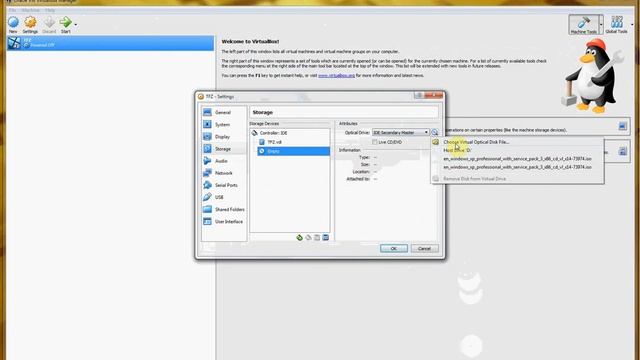Image resolution: width=640 pixels, height=360 pixels.
Task: Open the General settings category
Action: (x=224, y=112)
